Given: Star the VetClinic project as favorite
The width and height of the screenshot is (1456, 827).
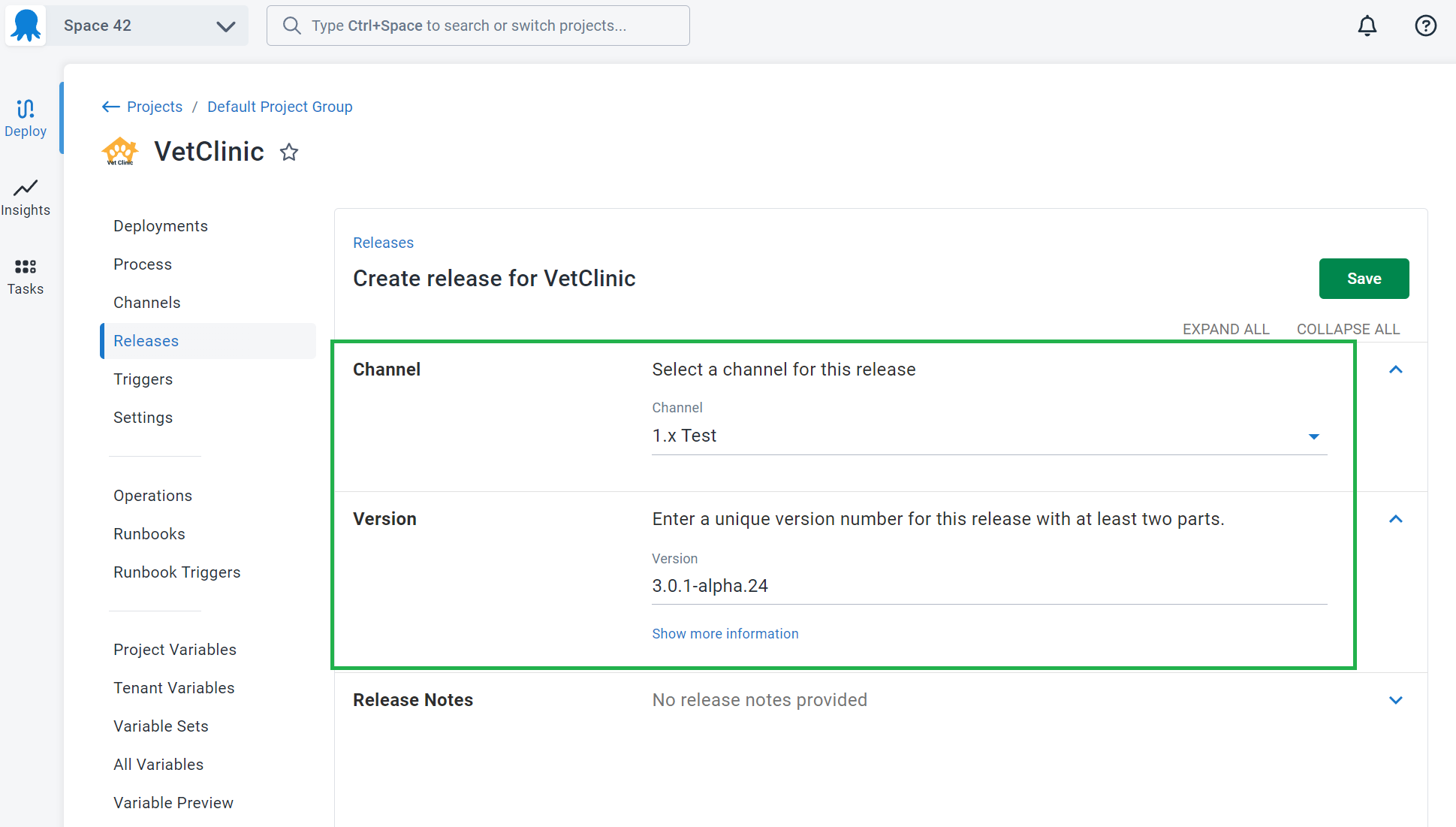Looking at the screenshot, I should coord(289,152).
